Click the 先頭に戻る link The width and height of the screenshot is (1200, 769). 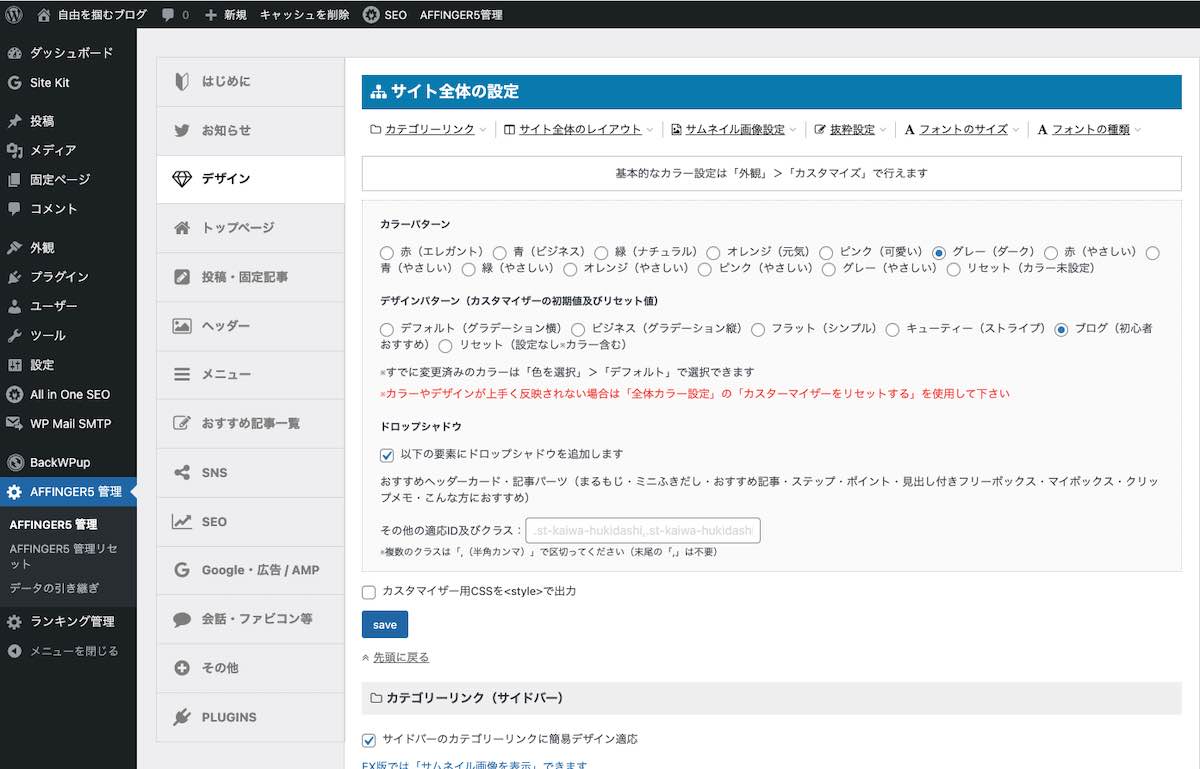(400, 657)
